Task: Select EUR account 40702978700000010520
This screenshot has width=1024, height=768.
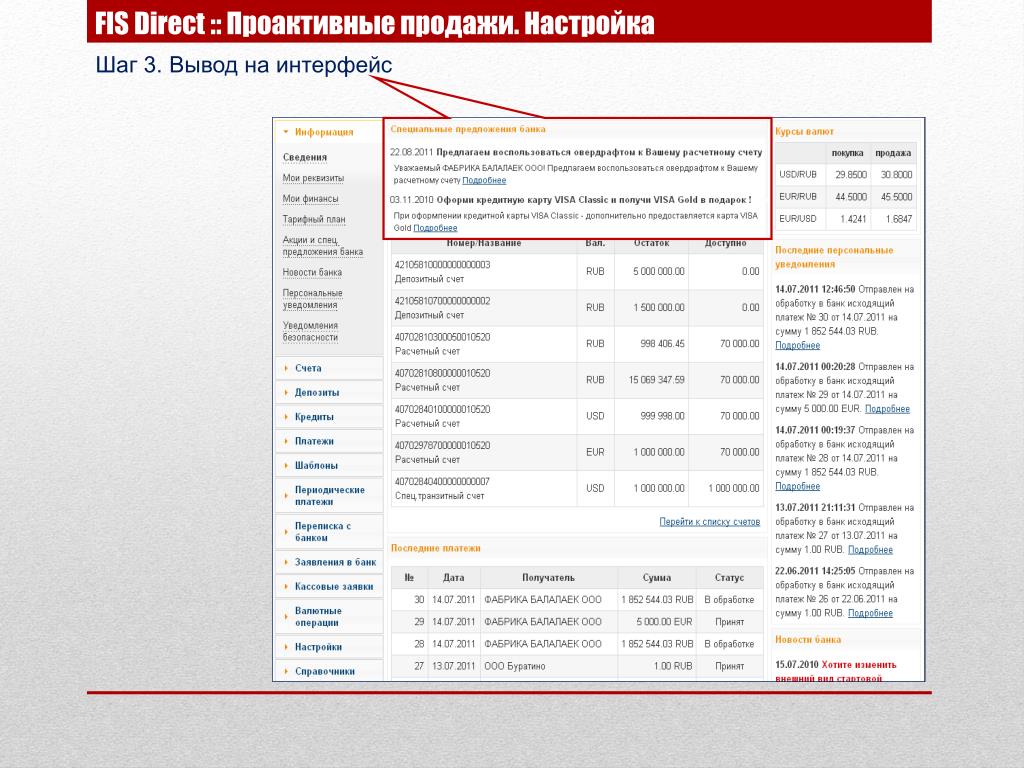Action: 442,445
